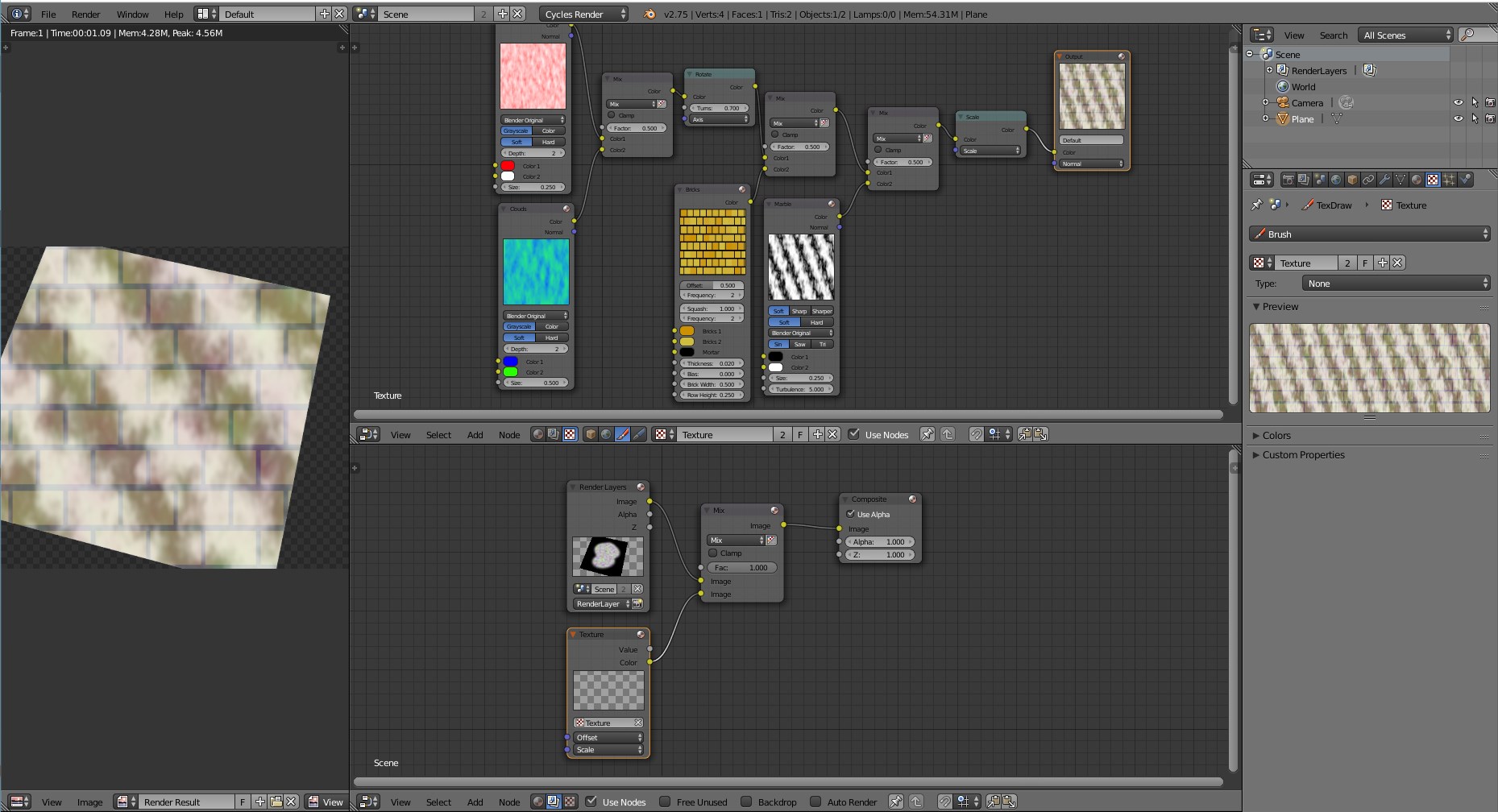Select Brush texture type in texture node header
This screenshot has width=1498, height=812.
pyautogui.click(x=622, y=434)
